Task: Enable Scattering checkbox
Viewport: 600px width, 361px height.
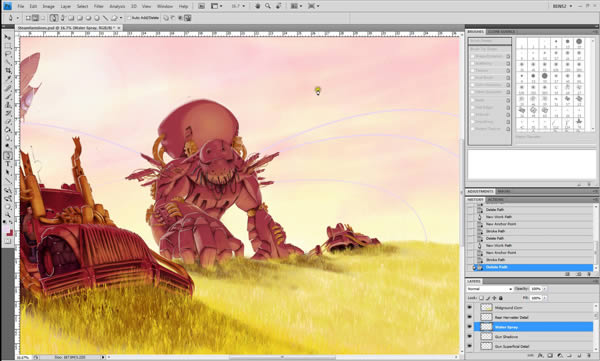Action: [x=473, y=64]
